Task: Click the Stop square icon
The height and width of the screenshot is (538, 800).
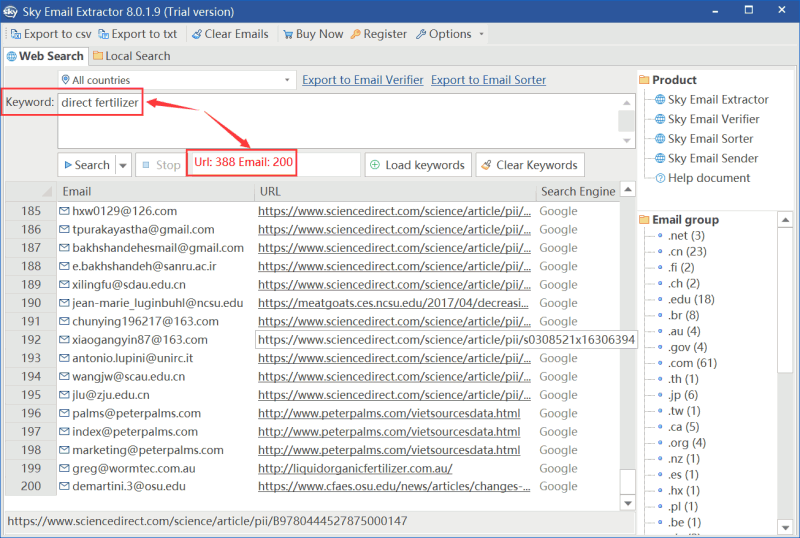Action: [x=146, y=165]
